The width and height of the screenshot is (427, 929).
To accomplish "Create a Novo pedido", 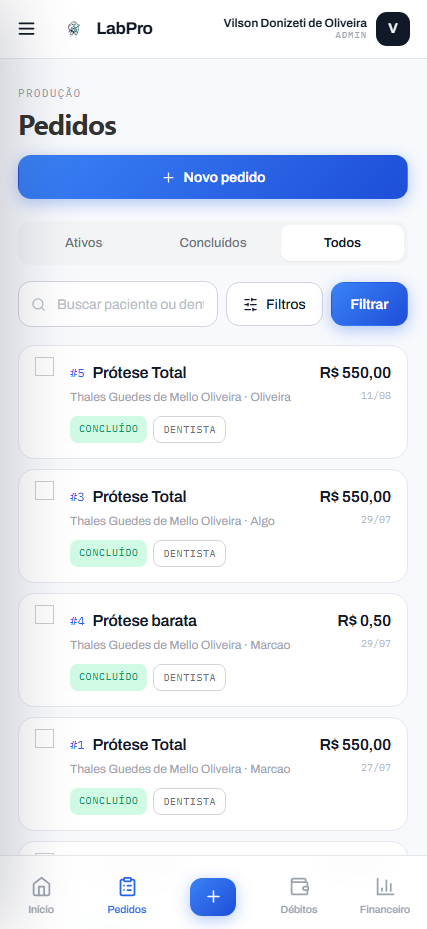I will tap(213, 177).
